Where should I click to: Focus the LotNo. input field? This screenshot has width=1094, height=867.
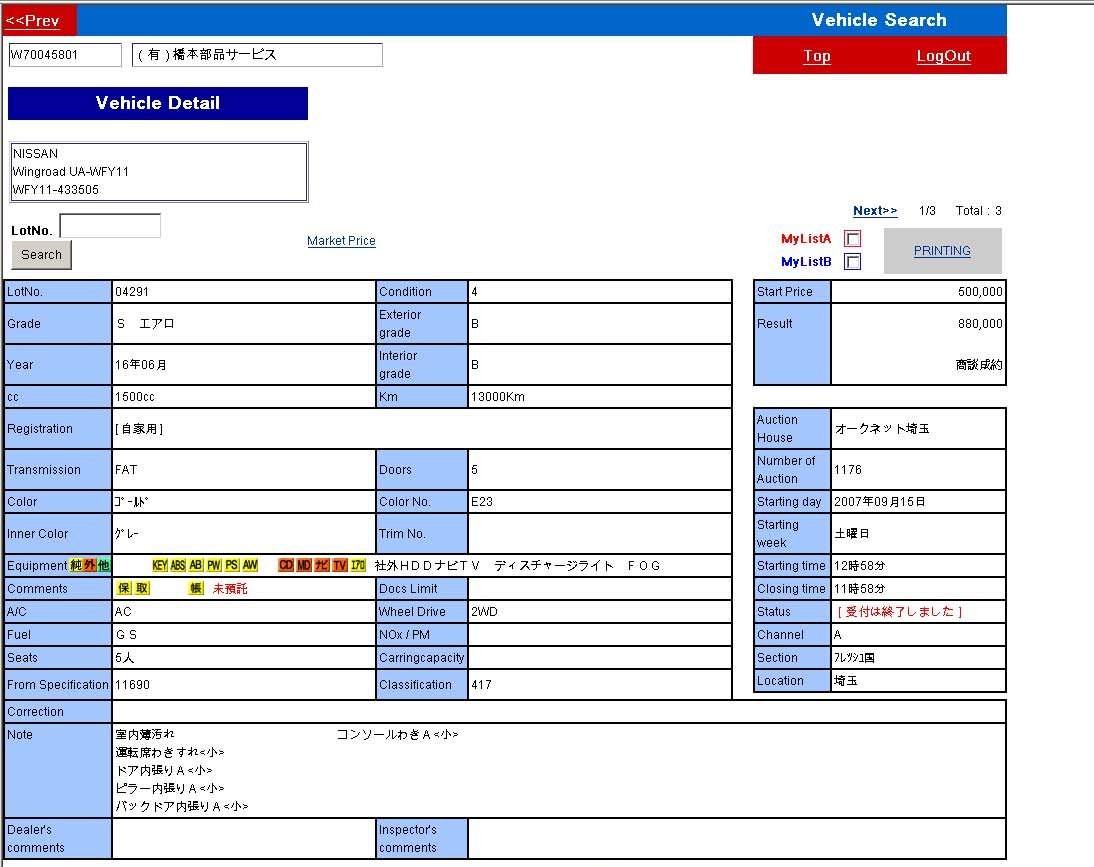tap(110, 226)
